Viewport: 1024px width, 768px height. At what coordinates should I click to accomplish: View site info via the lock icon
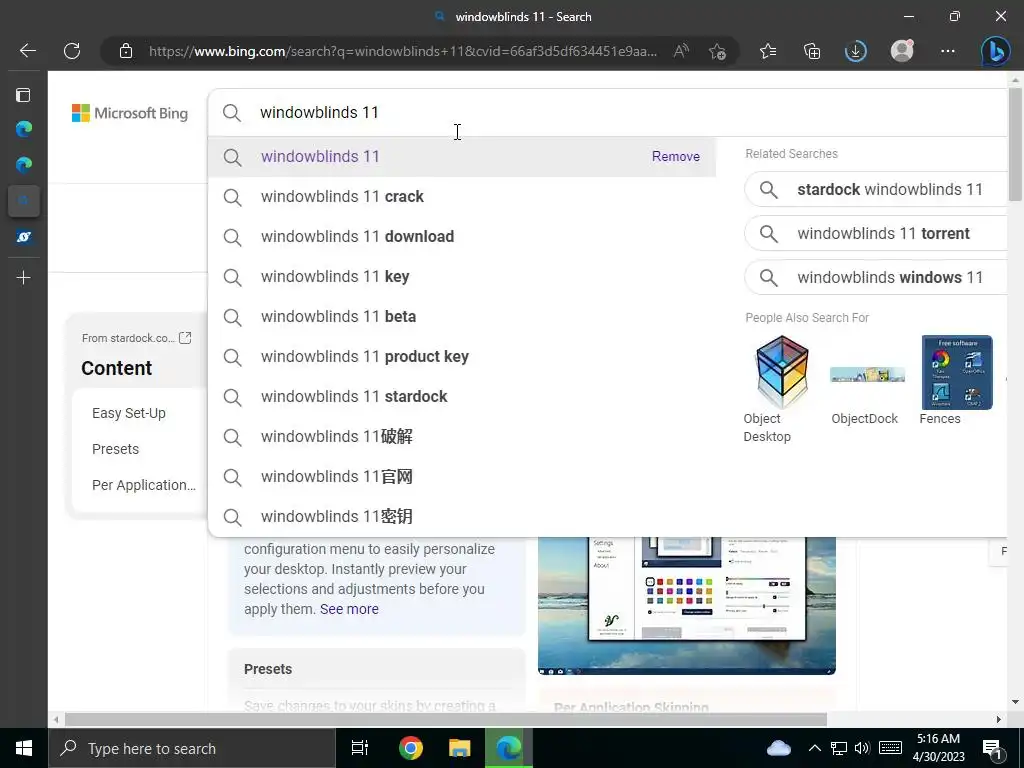click(x=126, y=51)
